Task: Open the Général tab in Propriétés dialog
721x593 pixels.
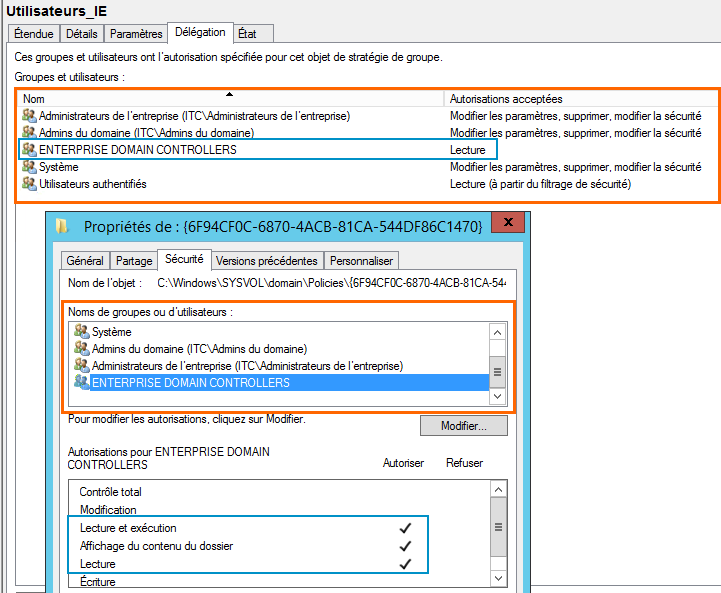Action: click(x=85, y=261)
